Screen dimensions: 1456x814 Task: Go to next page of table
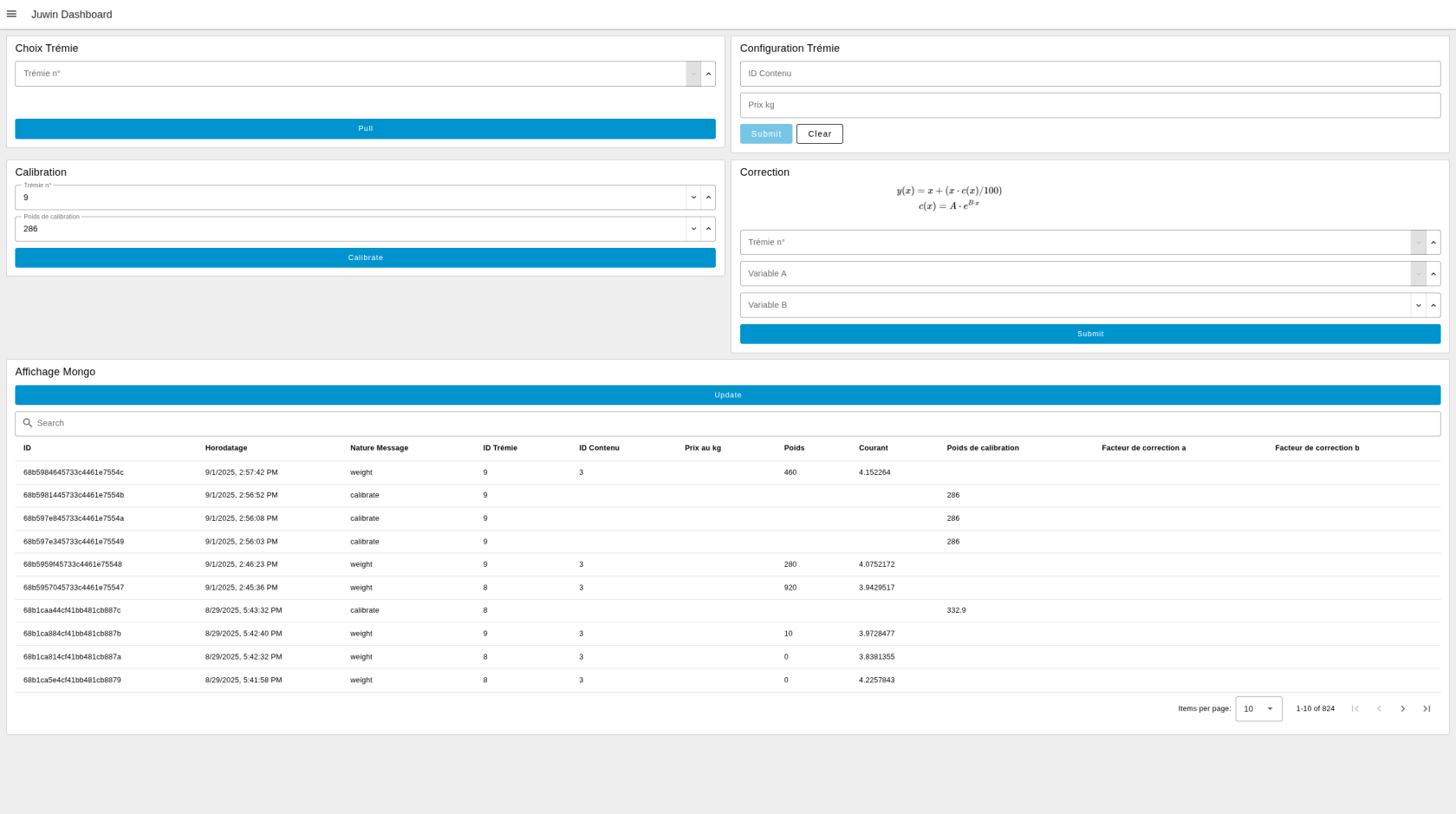point(1402,709)
